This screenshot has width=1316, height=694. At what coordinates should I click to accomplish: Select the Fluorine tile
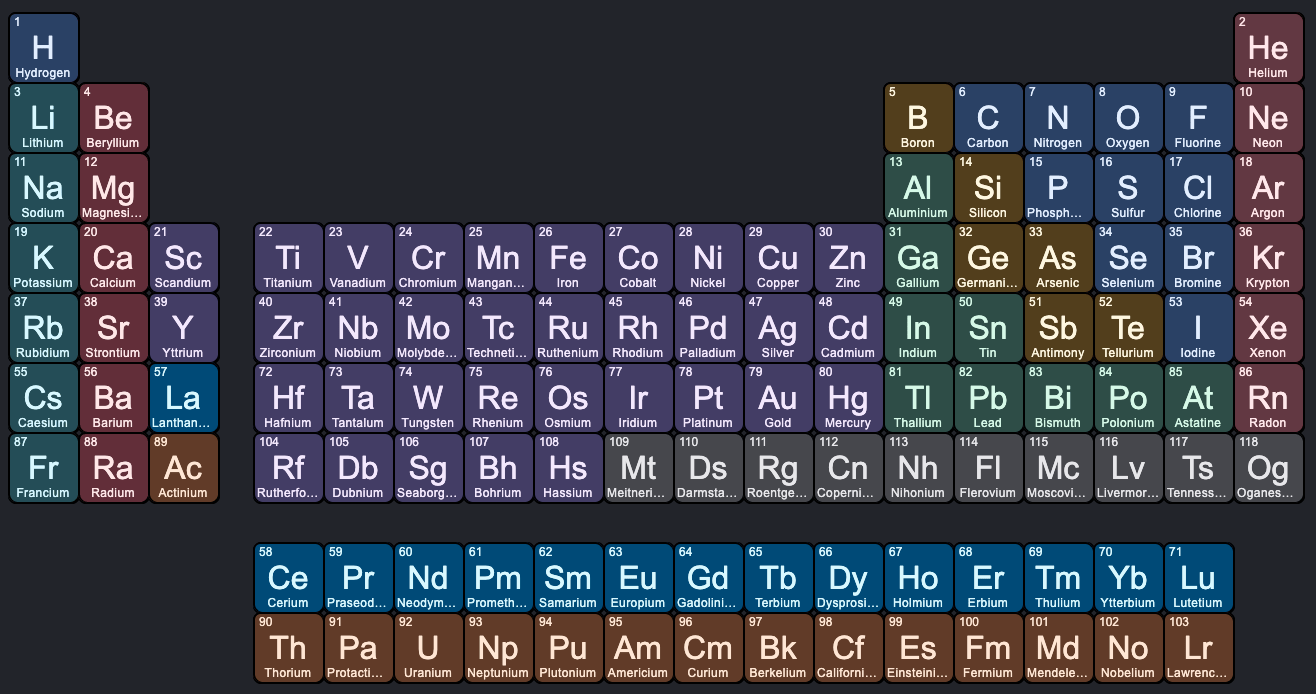coord(1198,118)
